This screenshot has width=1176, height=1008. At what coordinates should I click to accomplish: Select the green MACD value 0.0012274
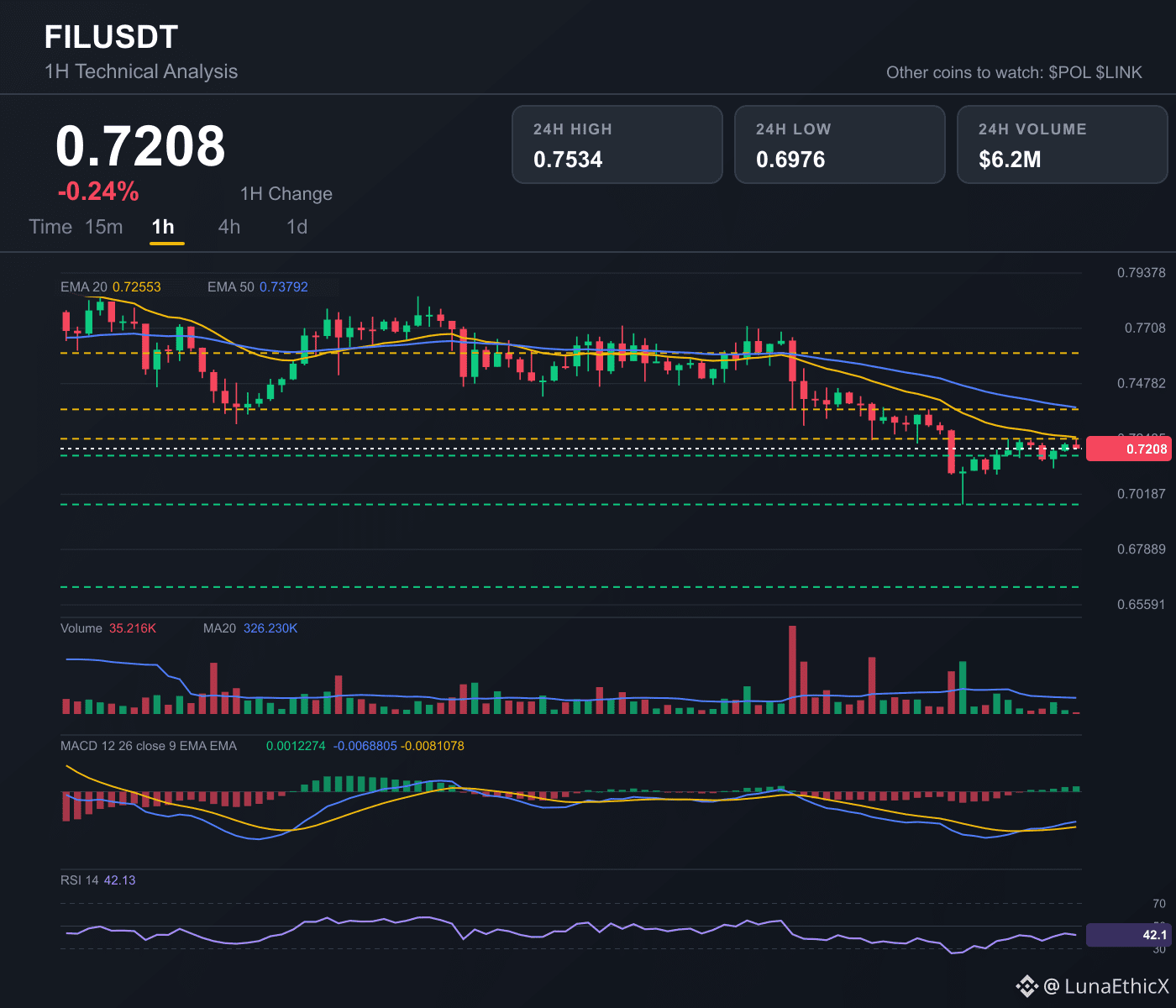(x=296, y=746)
